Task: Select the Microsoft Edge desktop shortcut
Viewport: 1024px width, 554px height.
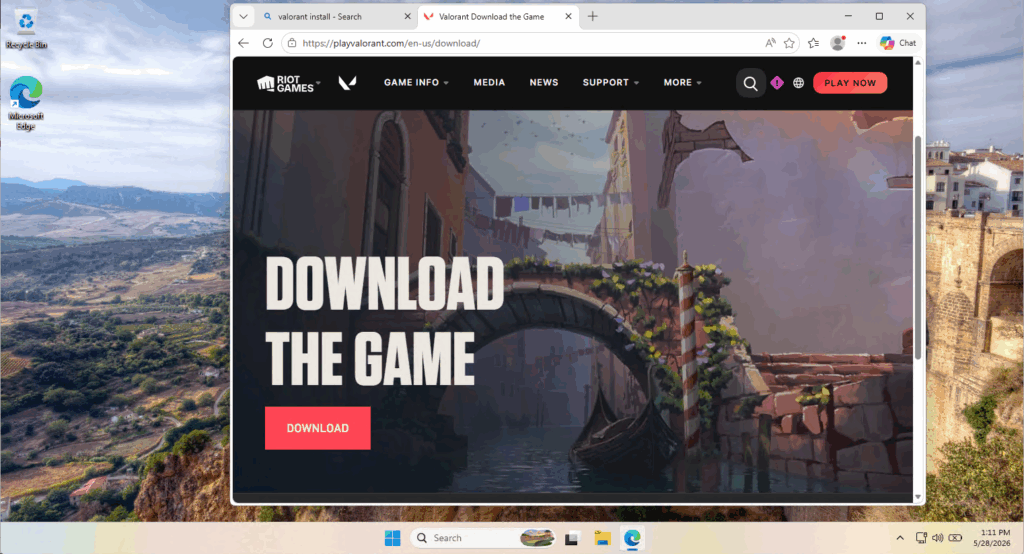Action: click(26, 103)
